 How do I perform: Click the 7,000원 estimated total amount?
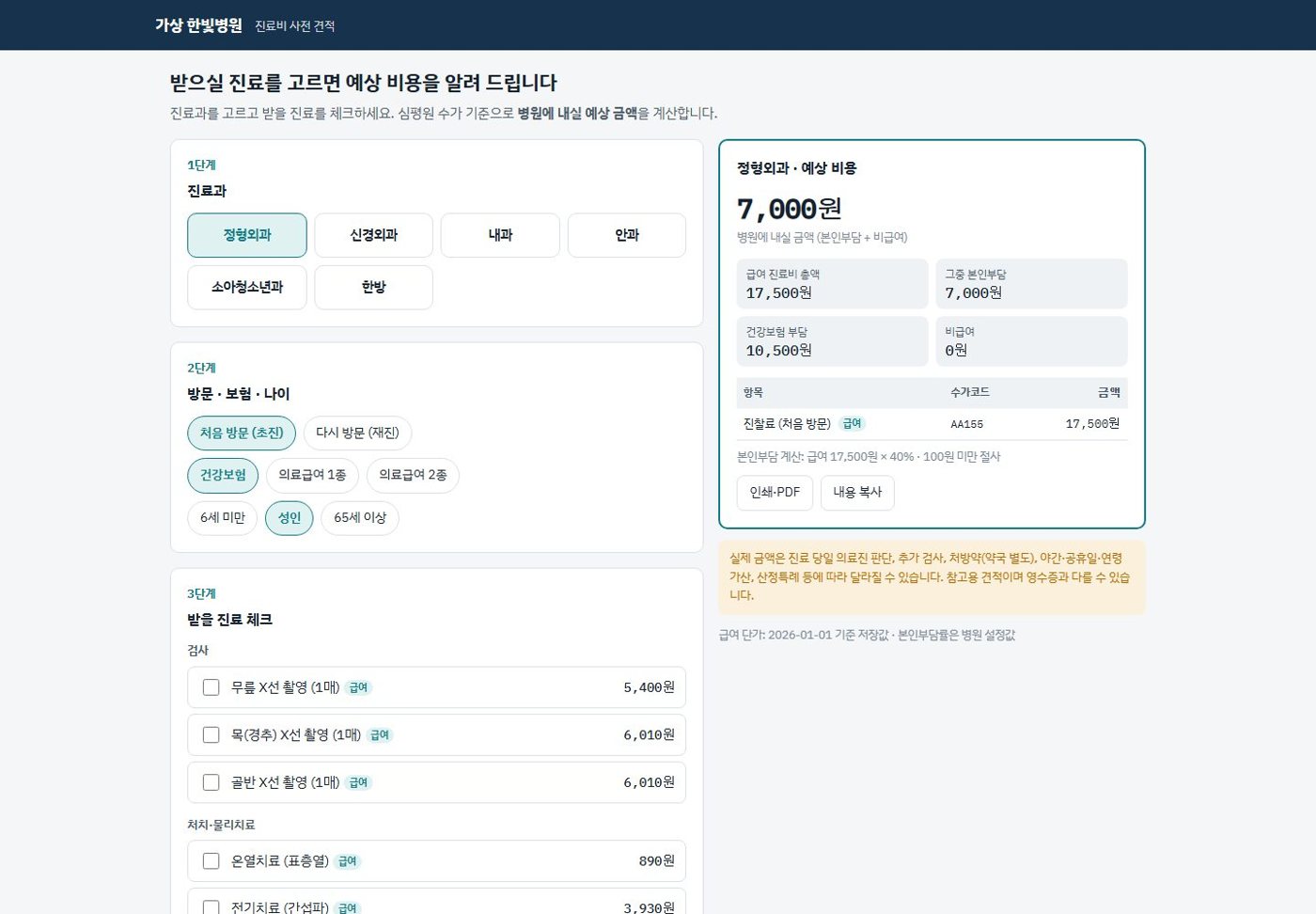pos(789,209)
